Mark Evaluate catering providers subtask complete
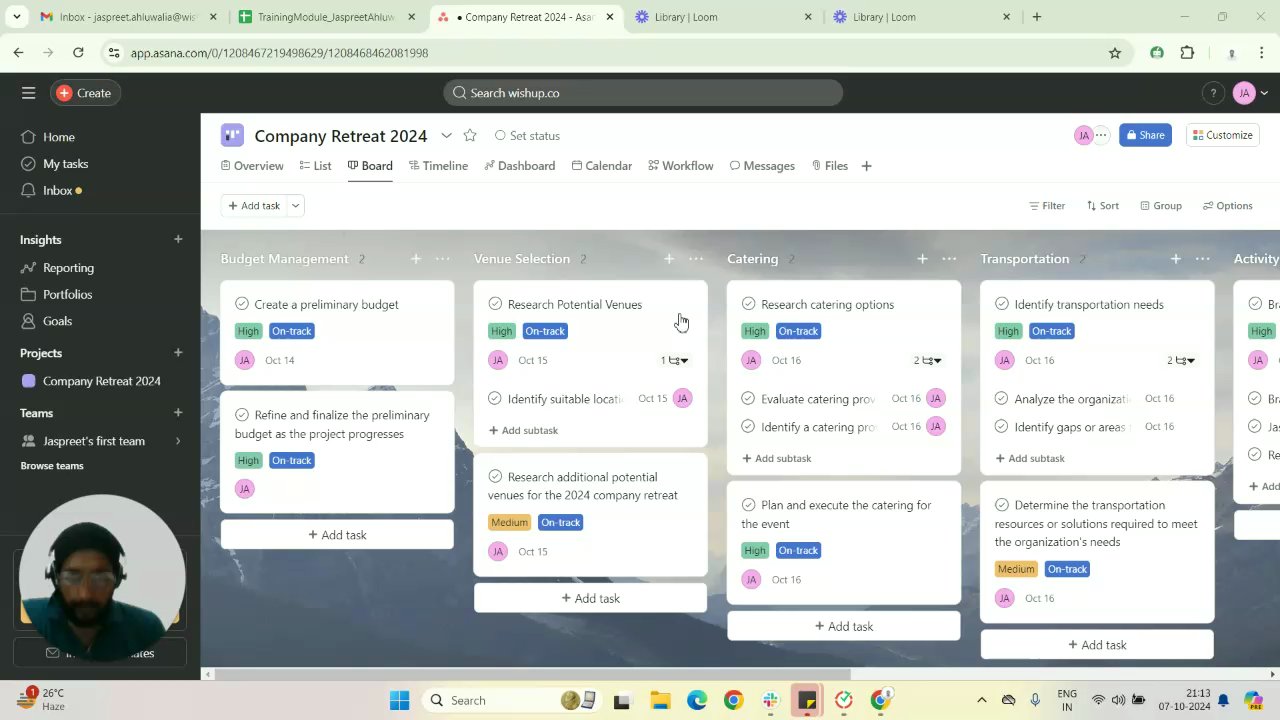This screenshot has height=720, width=1280. (x=748, y=398)
